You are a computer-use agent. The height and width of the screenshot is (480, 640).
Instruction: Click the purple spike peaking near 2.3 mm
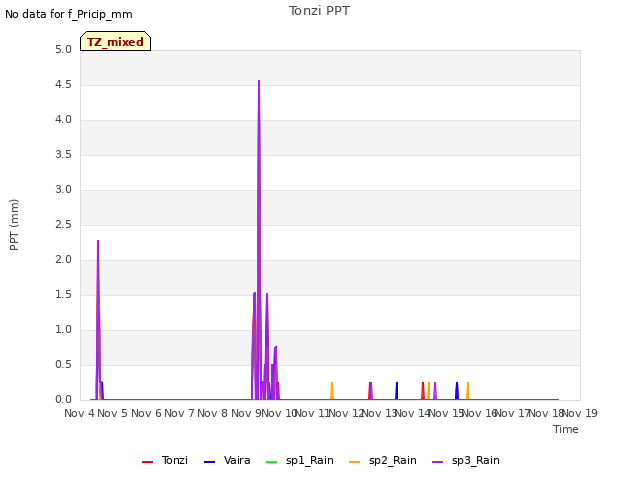pyautogui.click(x=98, y=242)
